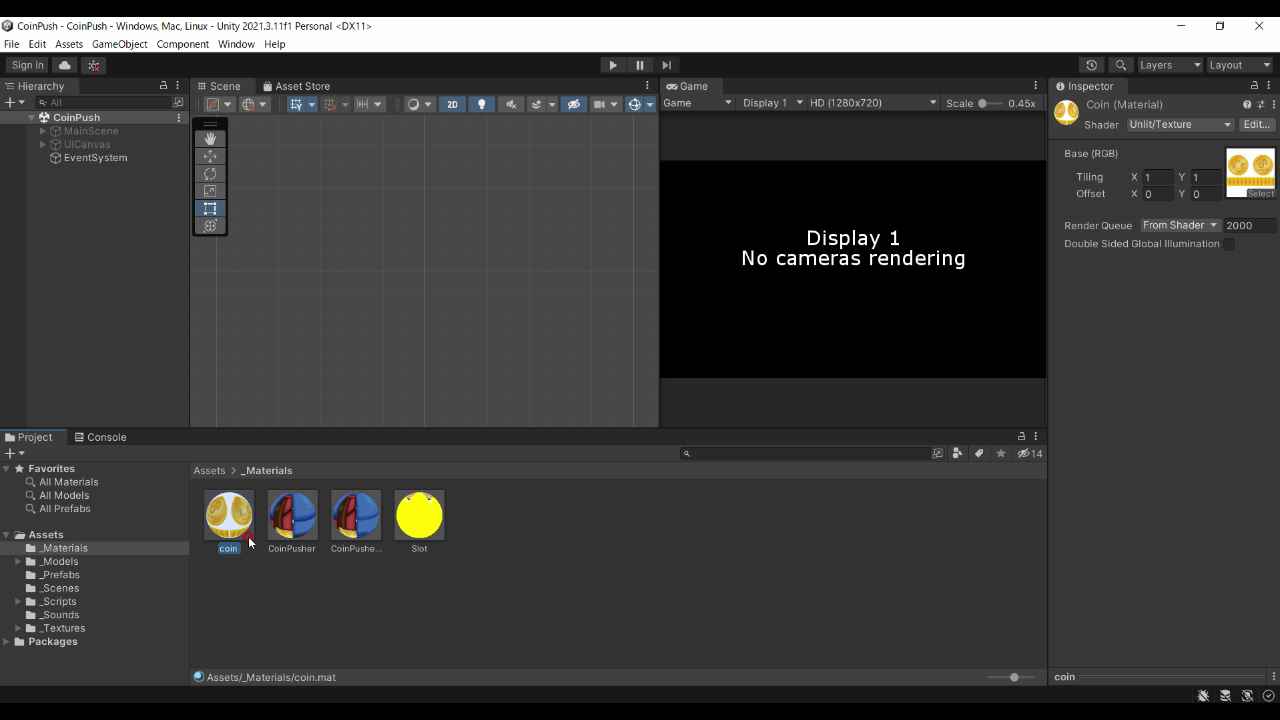
Task: Toggle 2D mode in the Scene view
Action: pyautogui.click(x=452, y=104)
